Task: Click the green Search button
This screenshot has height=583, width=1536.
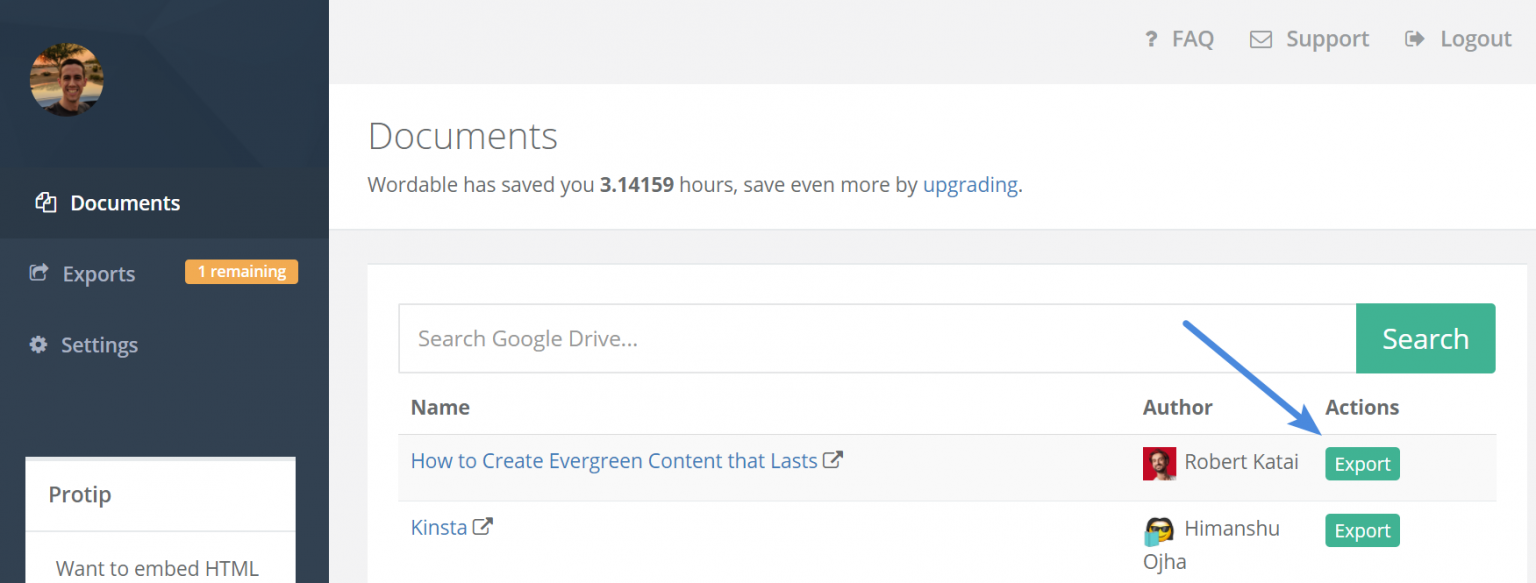Action: [x=1425, y=338]
